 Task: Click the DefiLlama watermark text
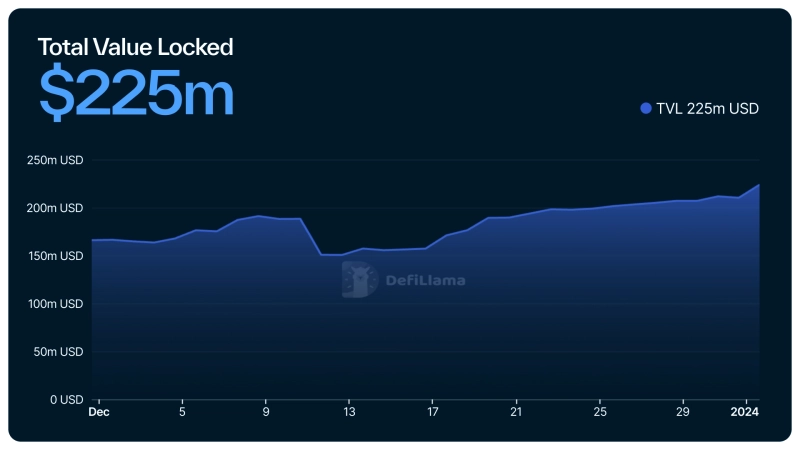(x=425, y=280)
